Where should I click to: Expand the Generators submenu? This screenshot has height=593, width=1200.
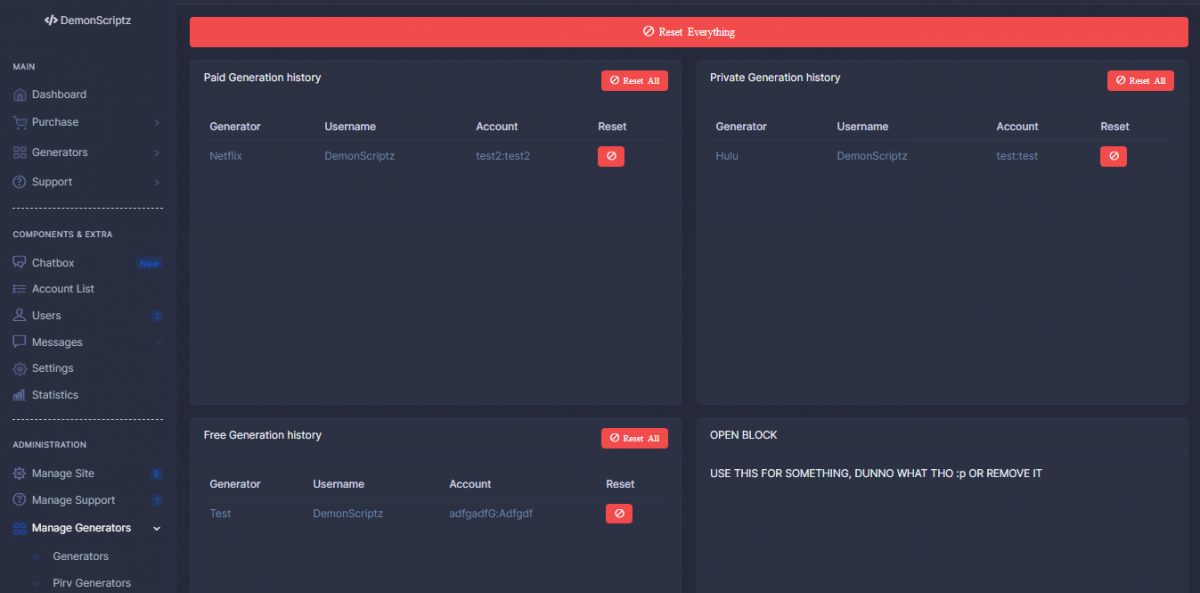point(156,153)
